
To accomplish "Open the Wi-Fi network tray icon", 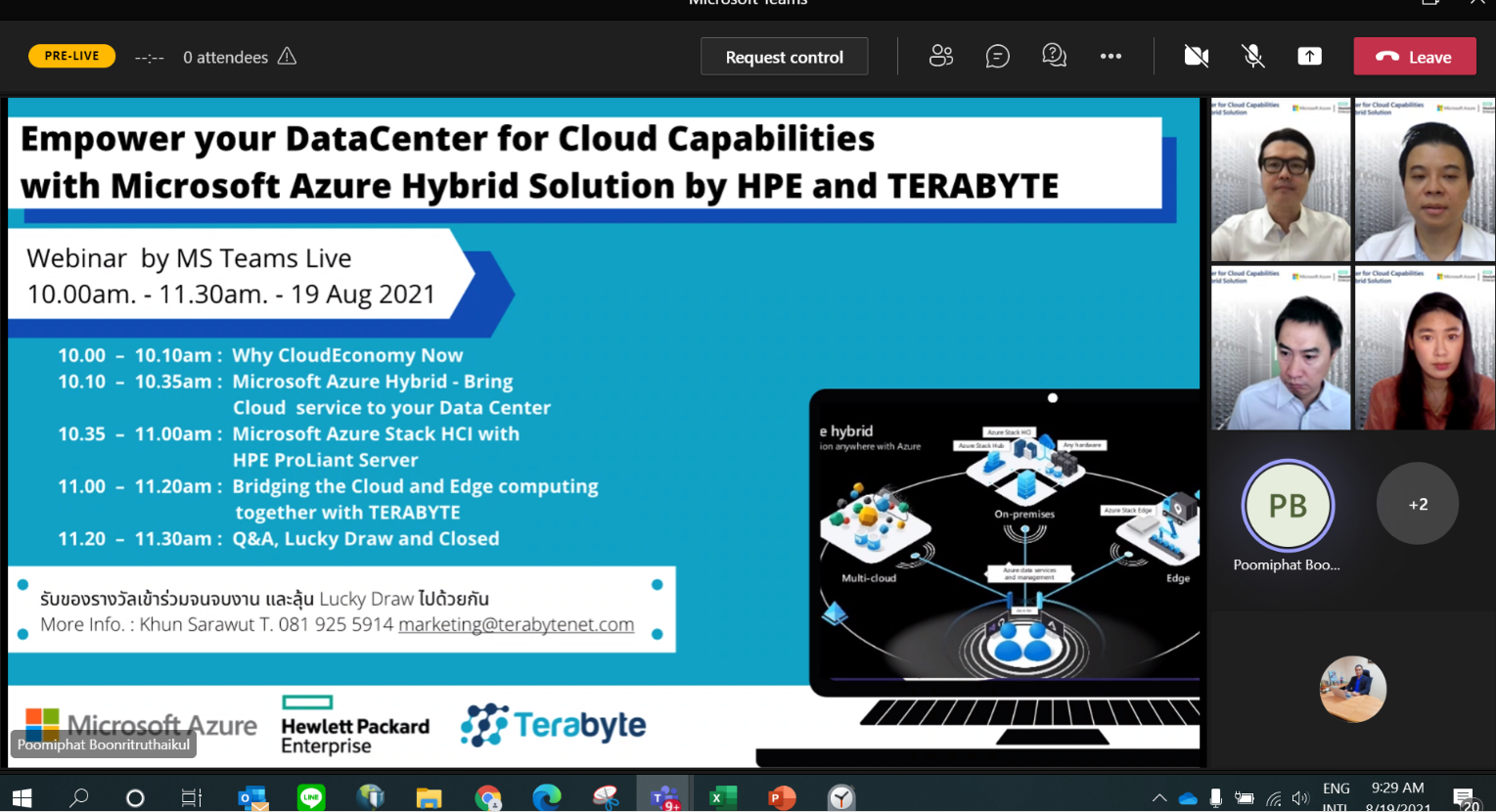I will [1273, 798].
